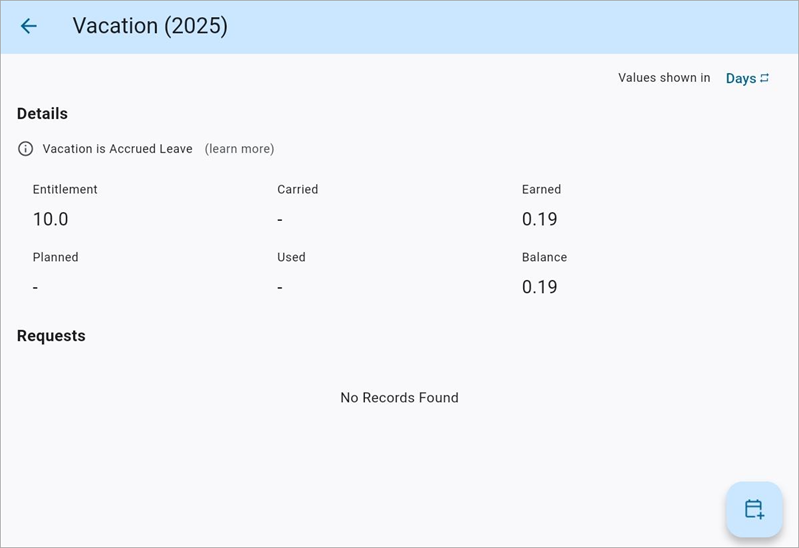799x548 pixels.
Task: Click the No Records Found message
Action: coord(399,397)
